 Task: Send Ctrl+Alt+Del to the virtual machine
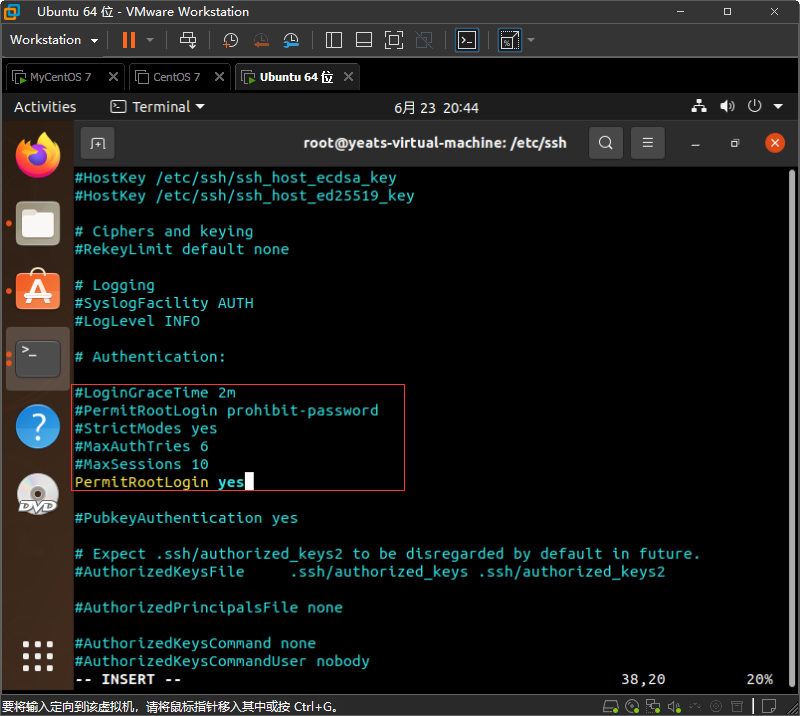[x=189, y=40]
